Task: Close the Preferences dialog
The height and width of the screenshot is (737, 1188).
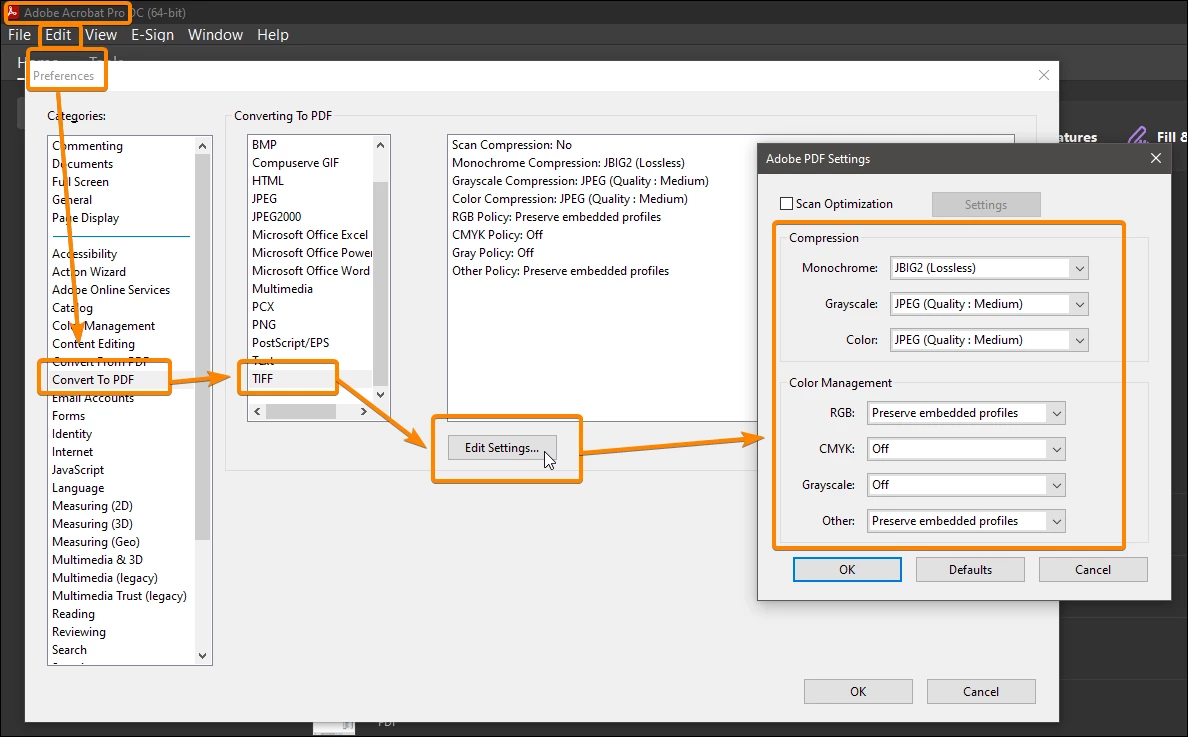Action: tap(1044, 75)
